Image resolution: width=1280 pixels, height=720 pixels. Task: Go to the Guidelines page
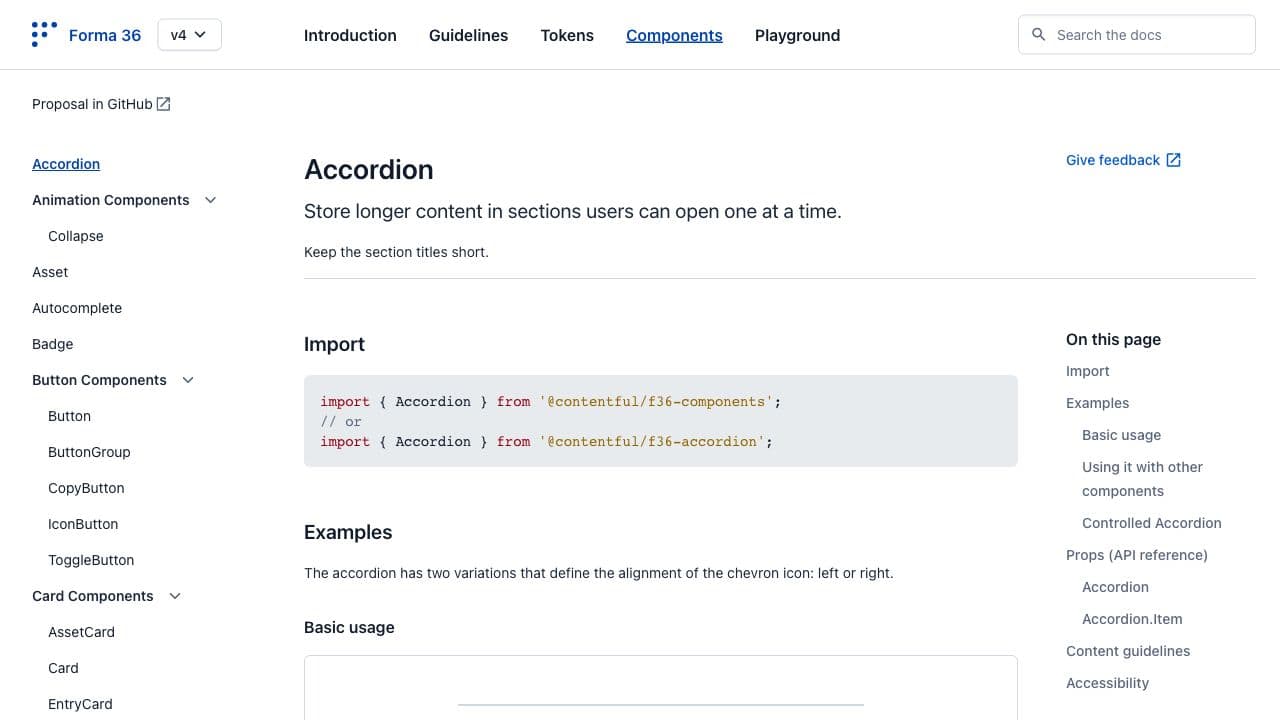[468, 35]
